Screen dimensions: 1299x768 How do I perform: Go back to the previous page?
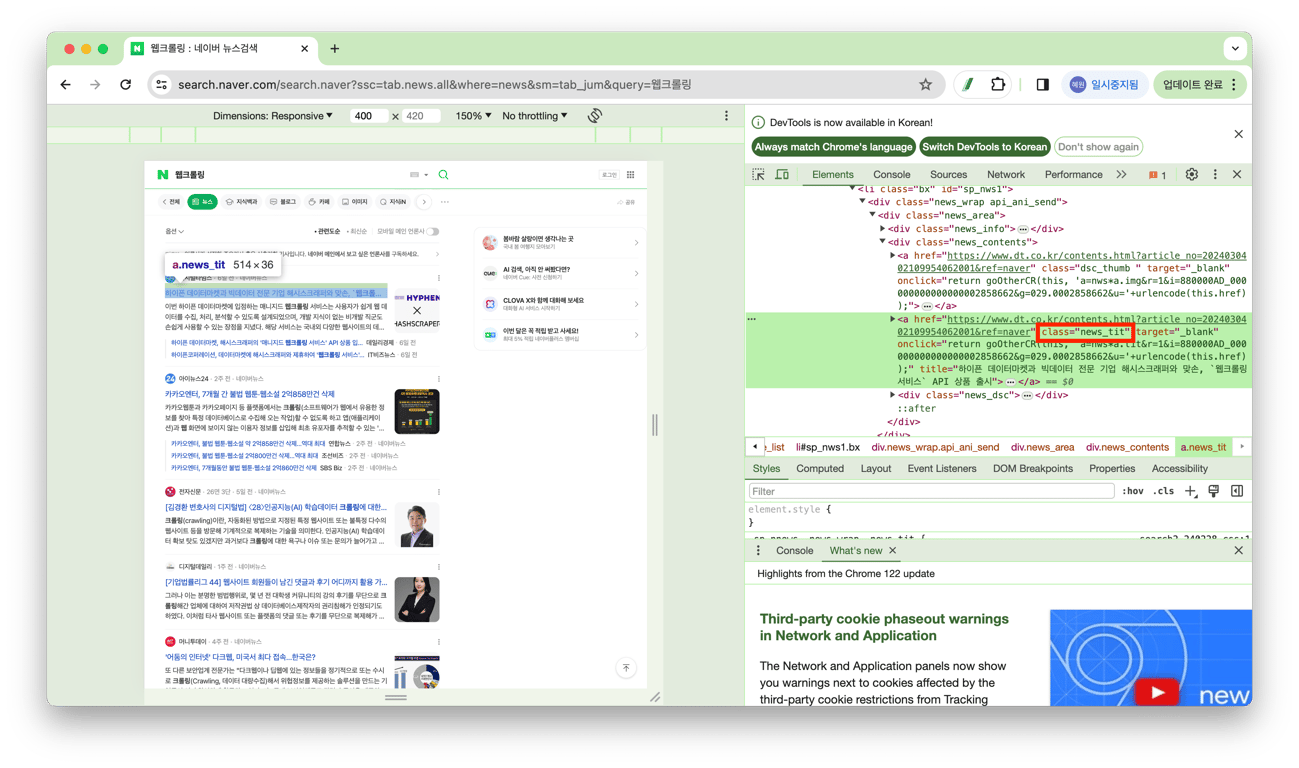(x=66, y=85)
